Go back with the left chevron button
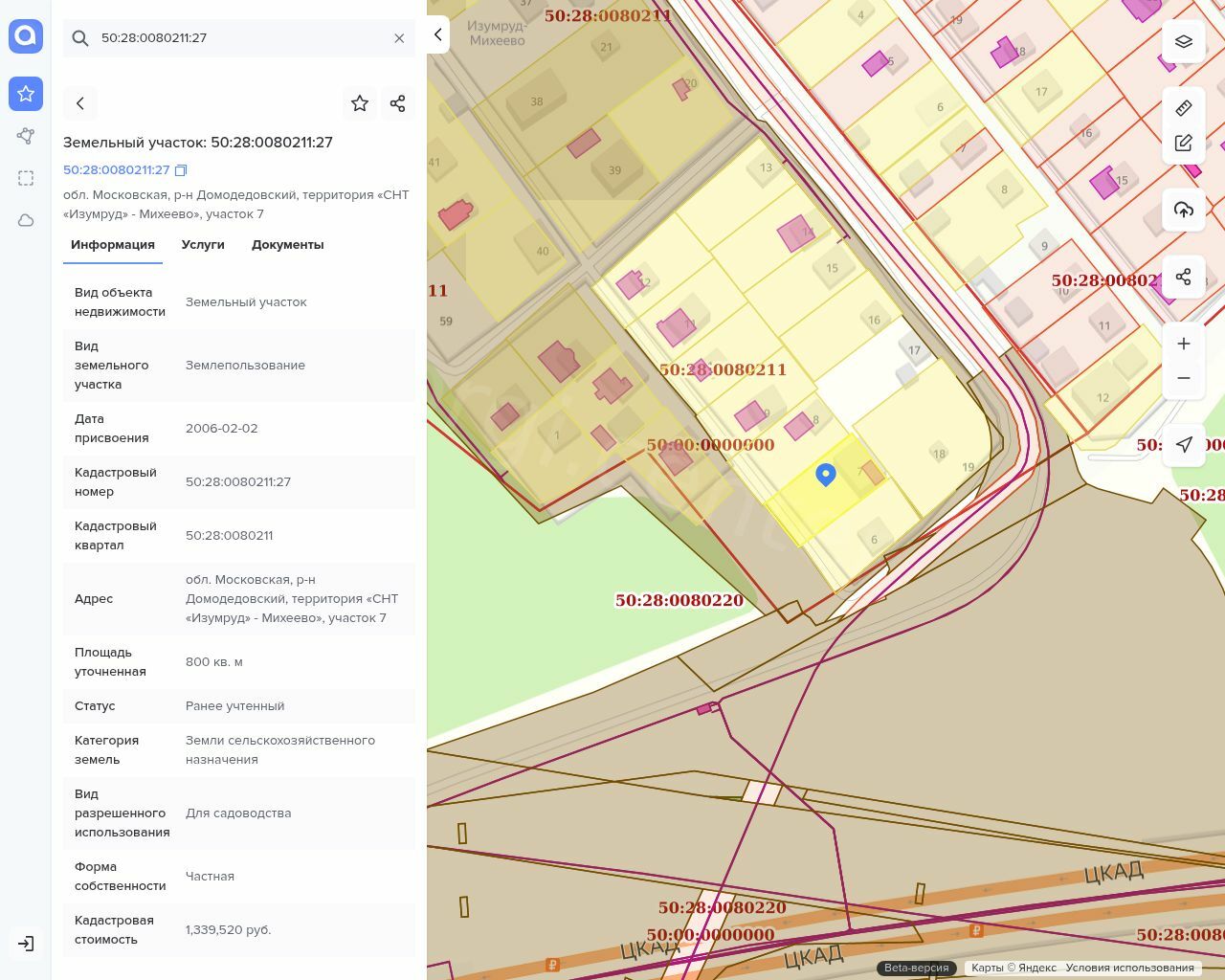This screenshot has width=1225, height=980. [80, 103]
